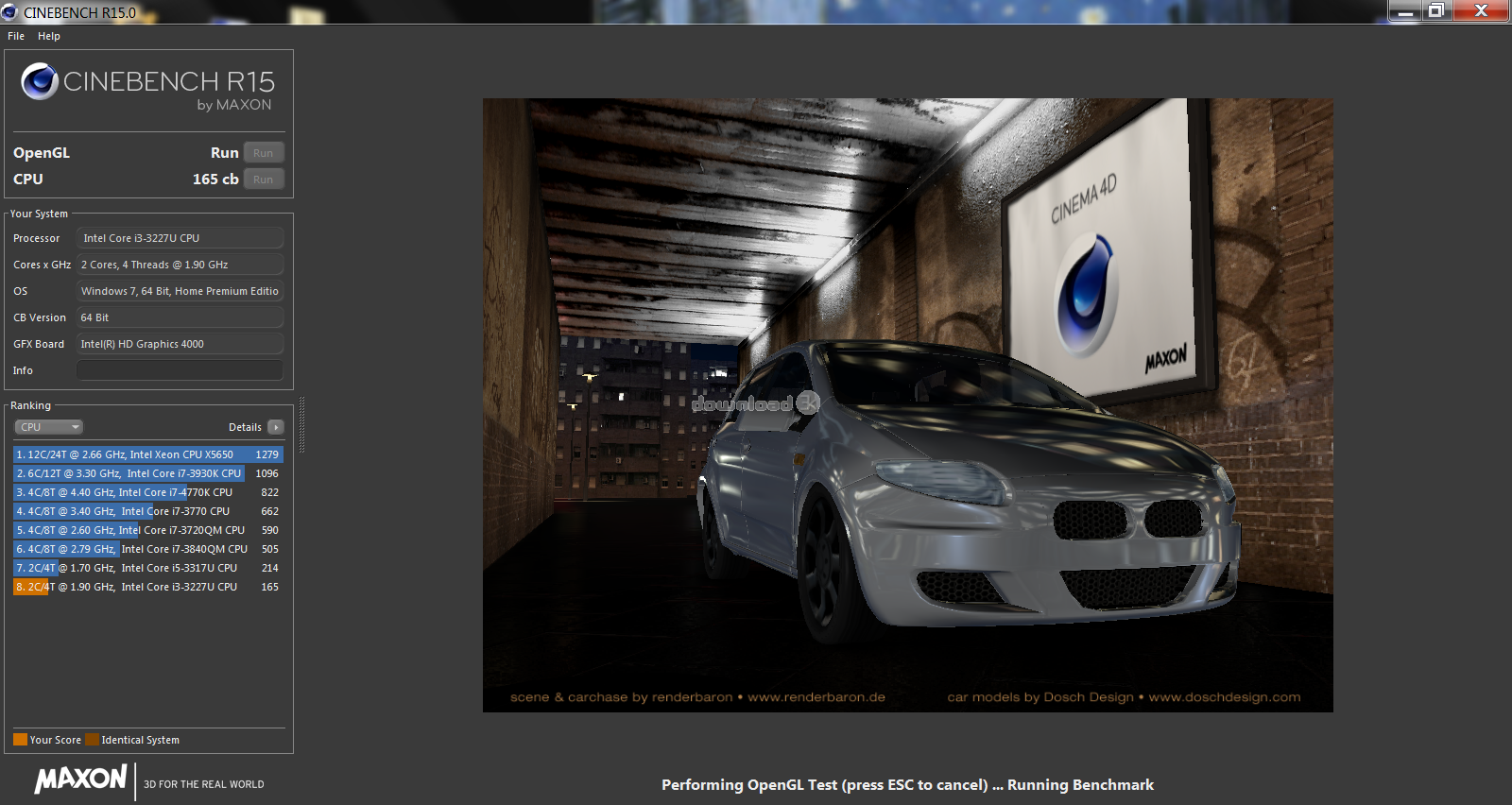Open the Help menu

49,36
